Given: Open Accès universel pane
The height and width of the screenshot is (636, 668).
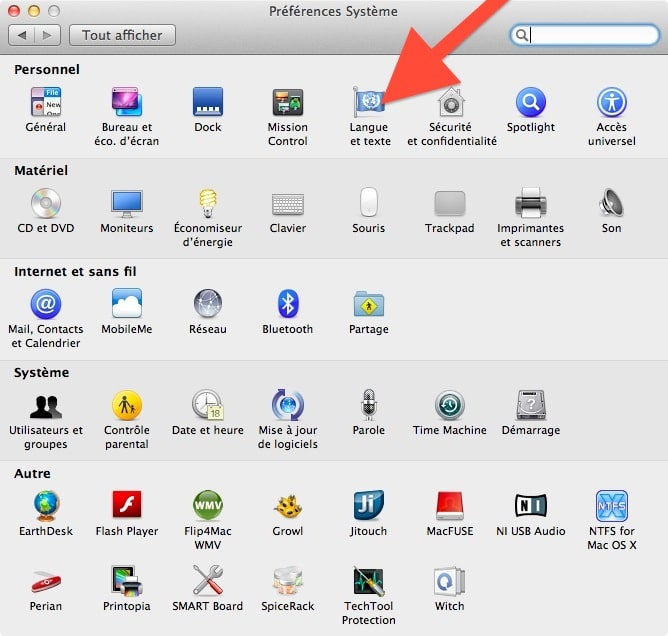Looking at the screenshot, I should click(612, 102).
